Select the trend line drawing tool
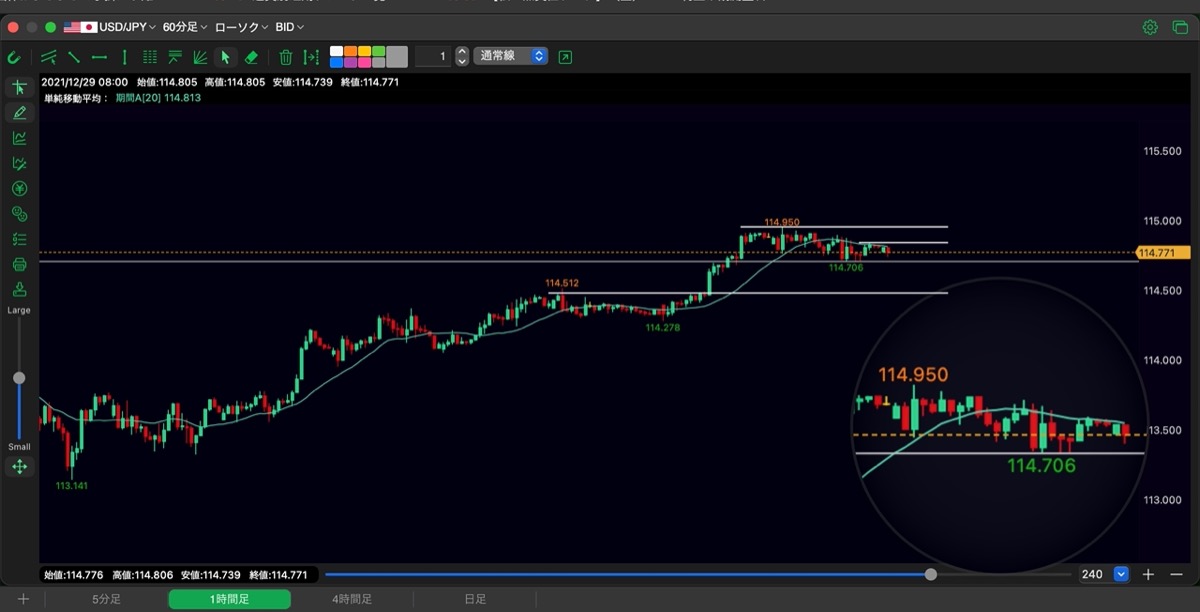 pos(73,57)
